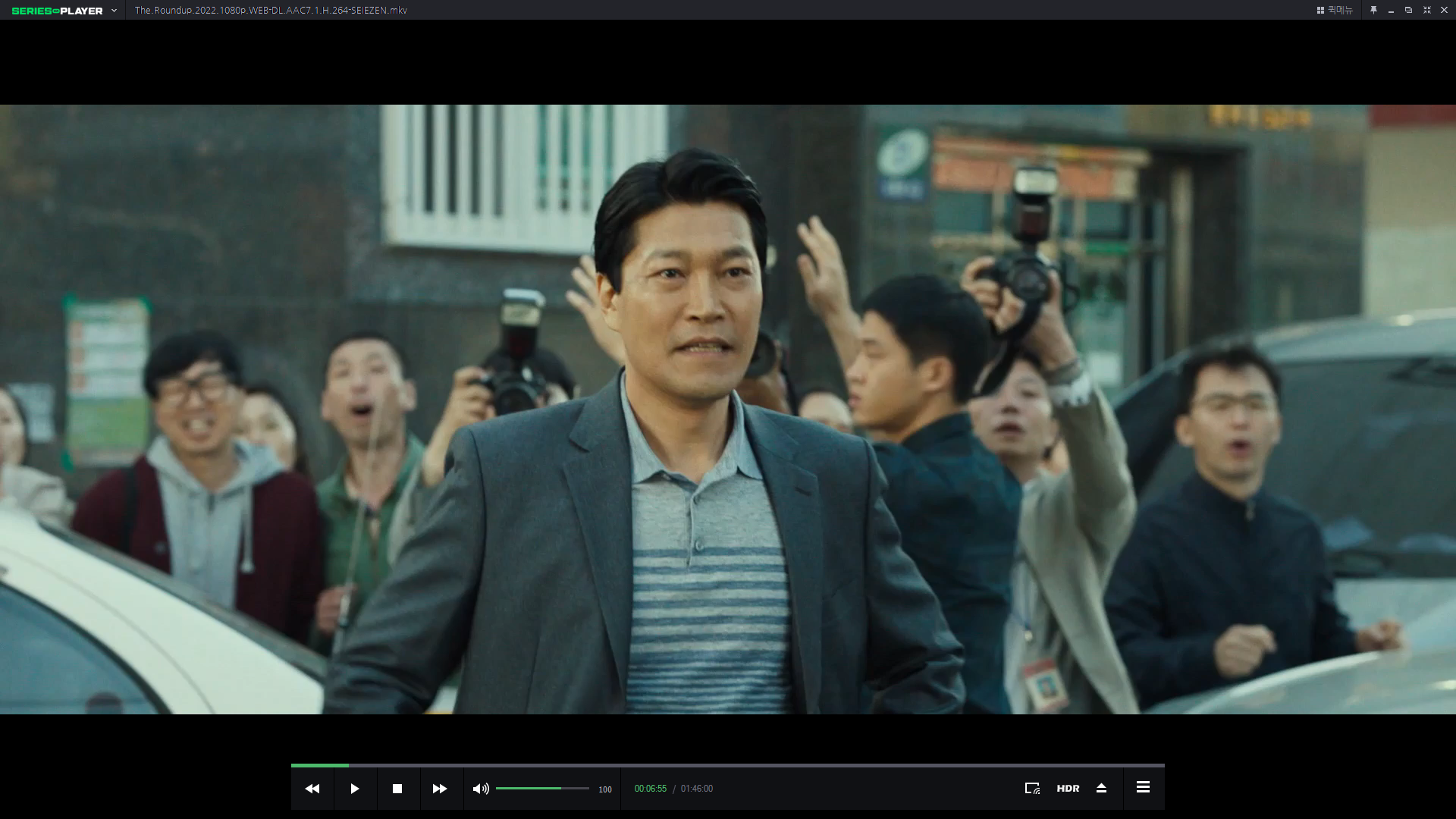Viewport: 1456px width, 819px height.
Task: Click the full screen toggle icon
Action: click(1426, 10)
